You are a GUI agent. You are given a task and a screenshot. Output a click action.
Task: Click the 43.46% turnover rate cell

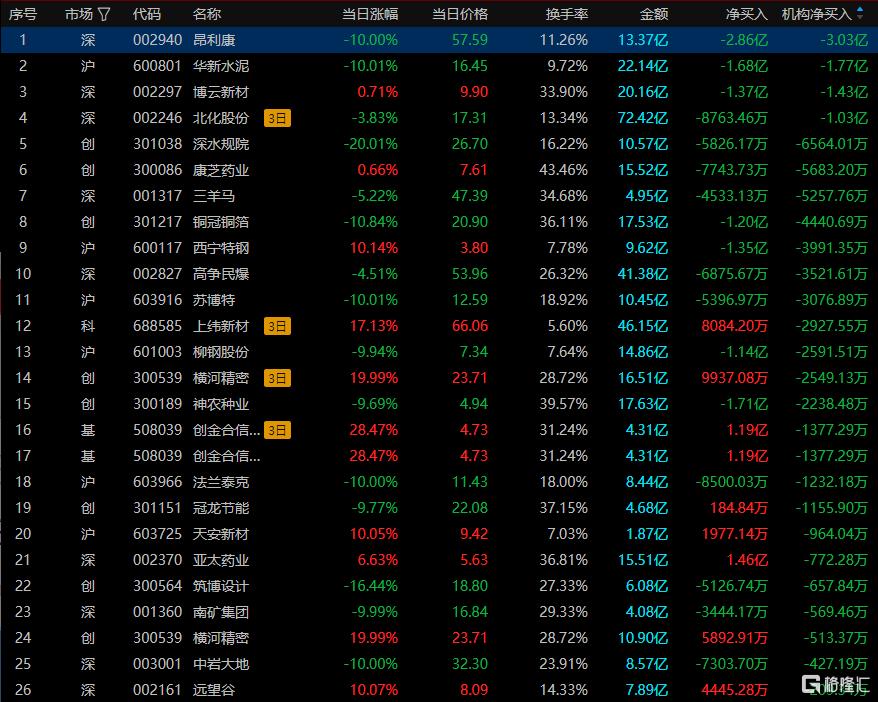tap(564, 170)
